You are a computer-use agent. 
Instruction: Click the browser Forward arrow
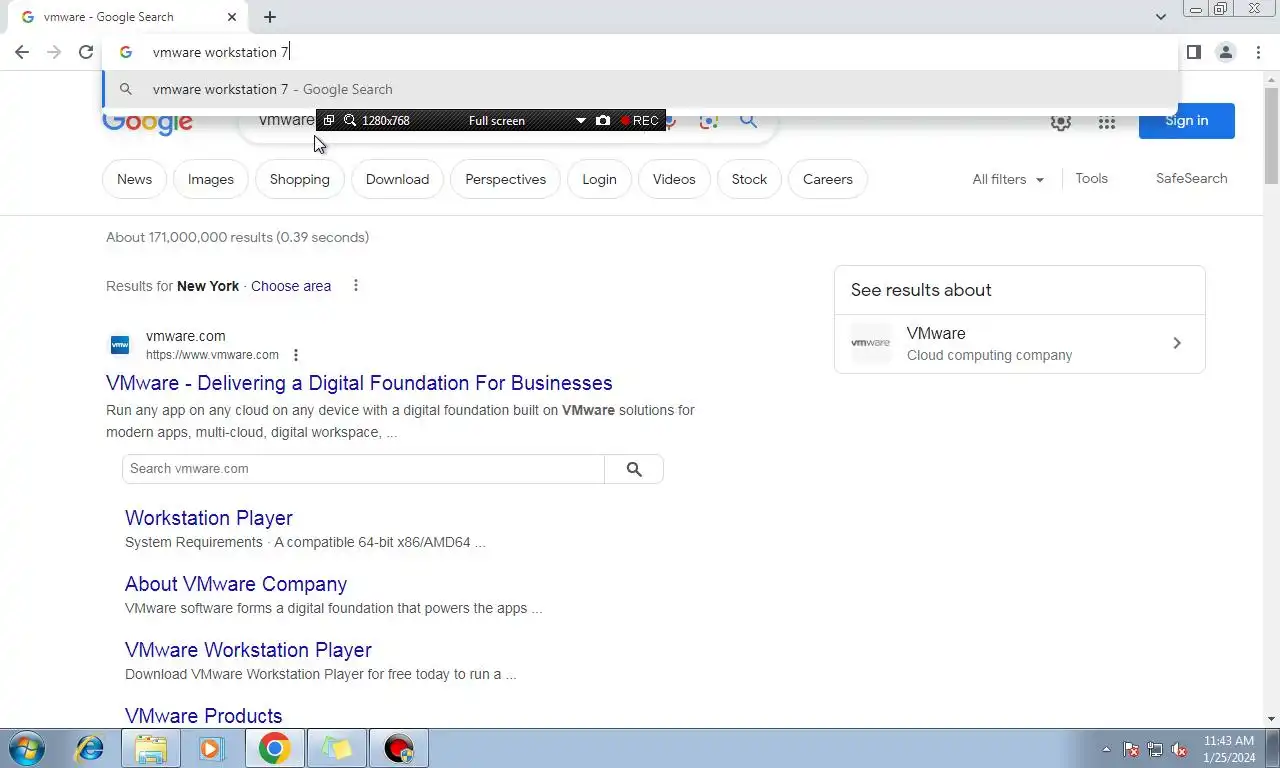[54, 52]
